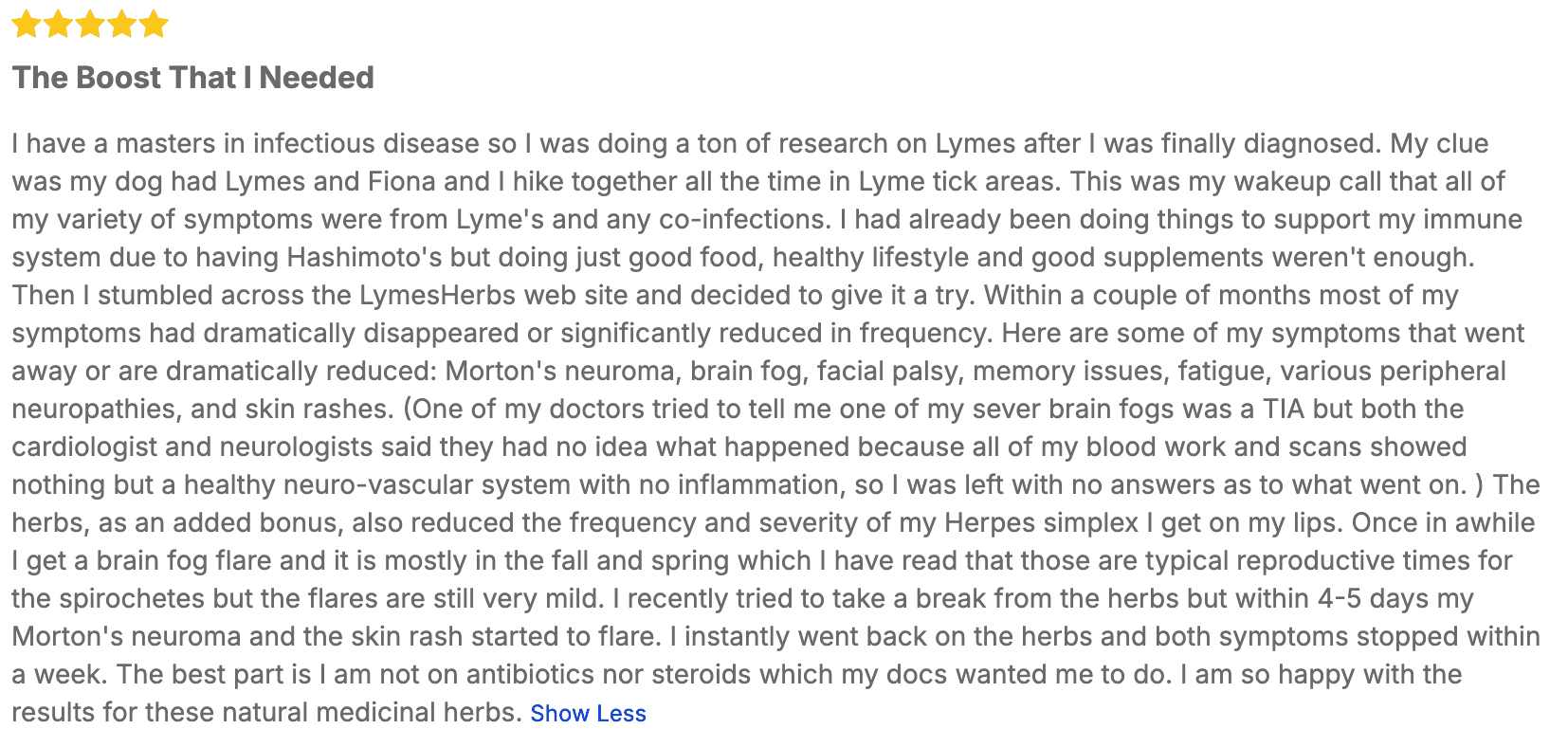The image size is (1568, 747).
Task: Select the fifth (last) rating star
Action: 153,24
